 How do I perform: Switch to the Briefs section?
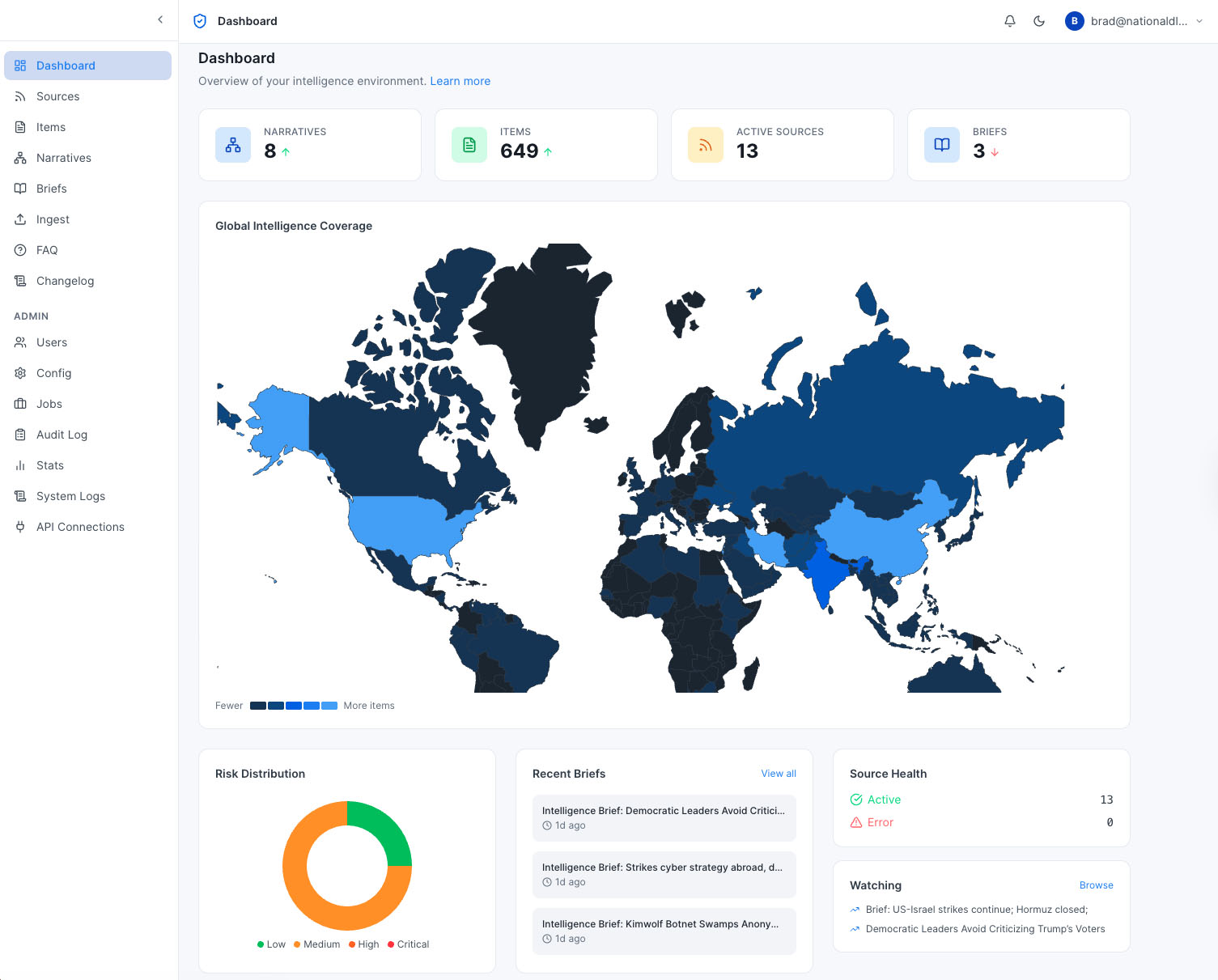click(x=51, y=188)
